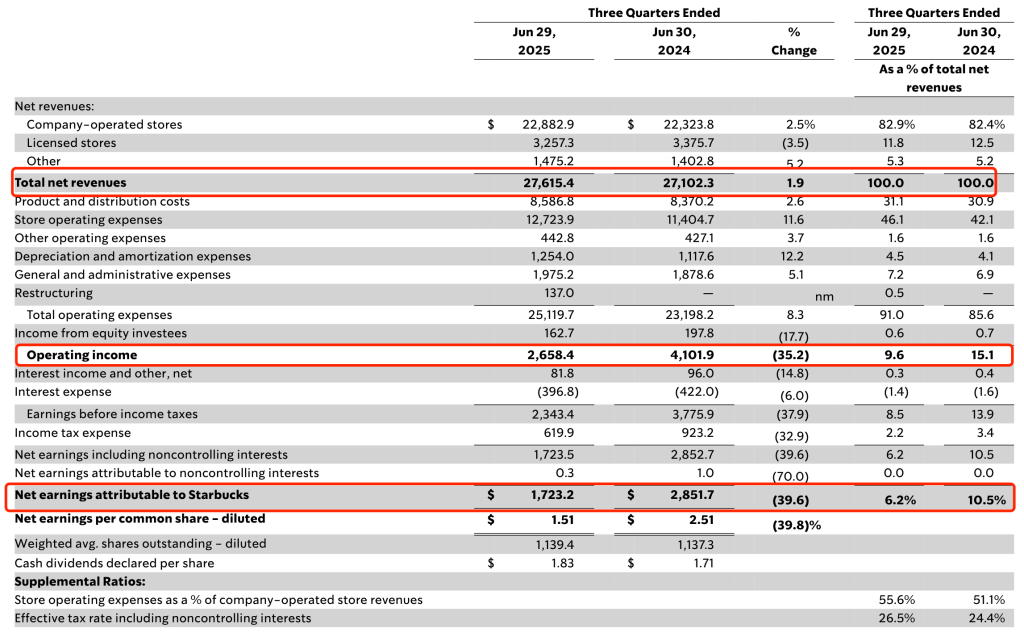
Task: Click the 2,851.7 Starbucks net earnings figure
Action: (692, 495)
